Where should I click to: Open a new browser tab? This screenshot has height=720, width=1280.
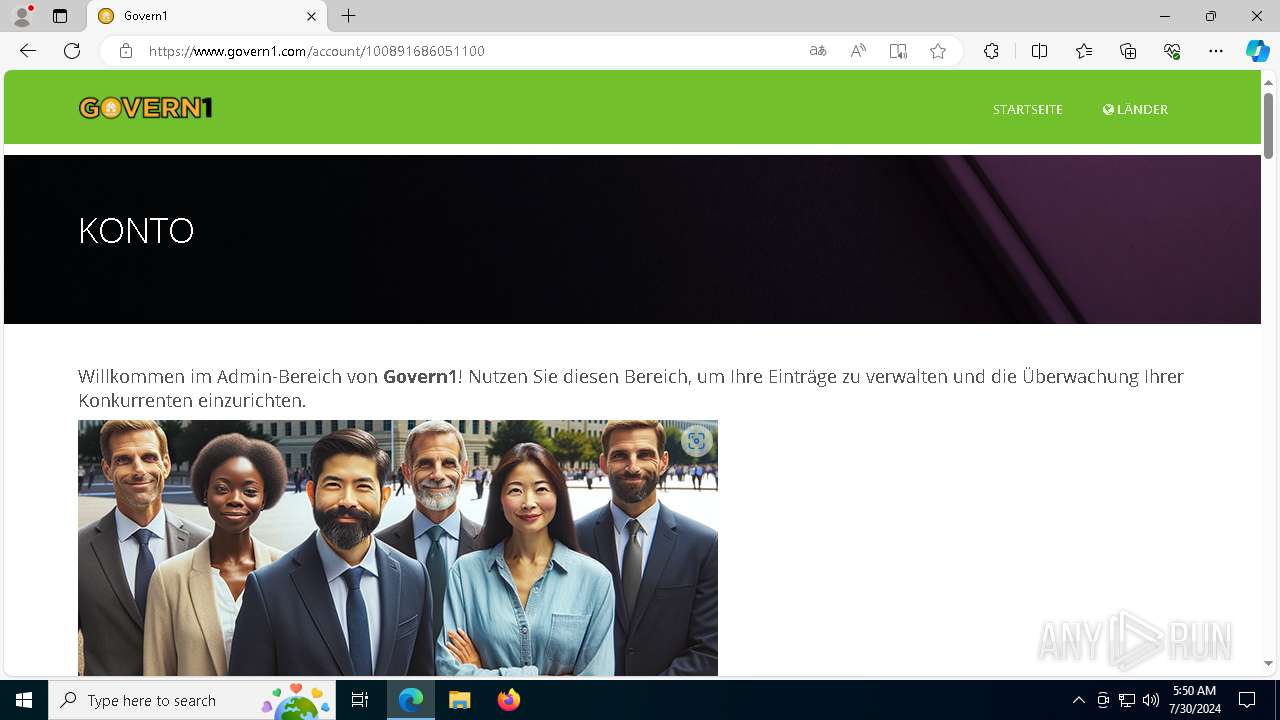(x=348, y=16)
